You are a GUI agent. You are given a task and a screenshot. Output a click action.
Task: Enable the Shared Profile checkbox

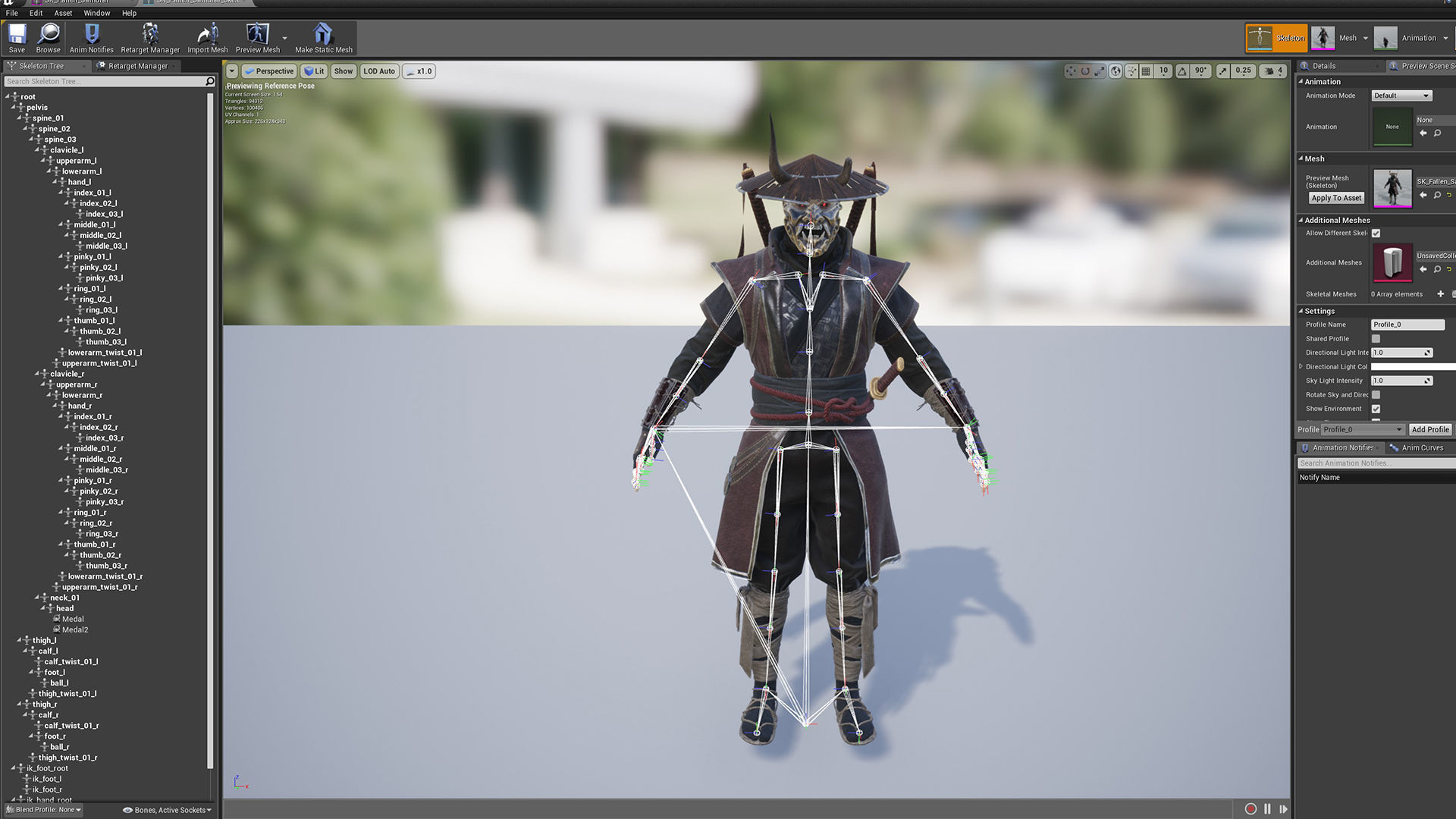1376,339
